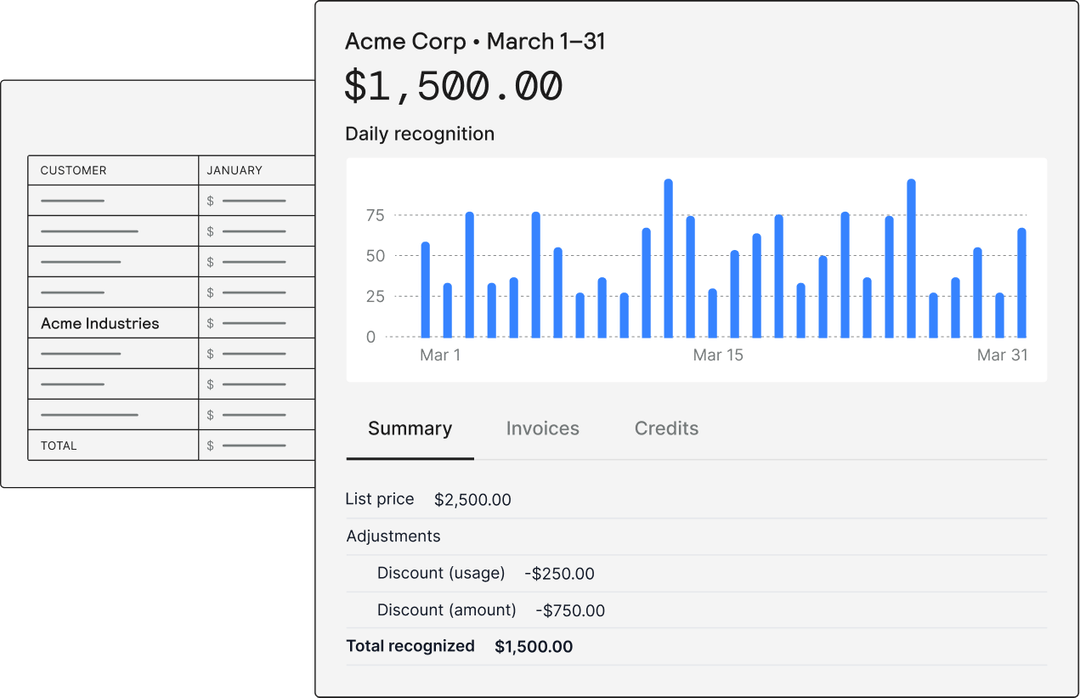Click the Mar 31 axis label

coord(1003,355)
